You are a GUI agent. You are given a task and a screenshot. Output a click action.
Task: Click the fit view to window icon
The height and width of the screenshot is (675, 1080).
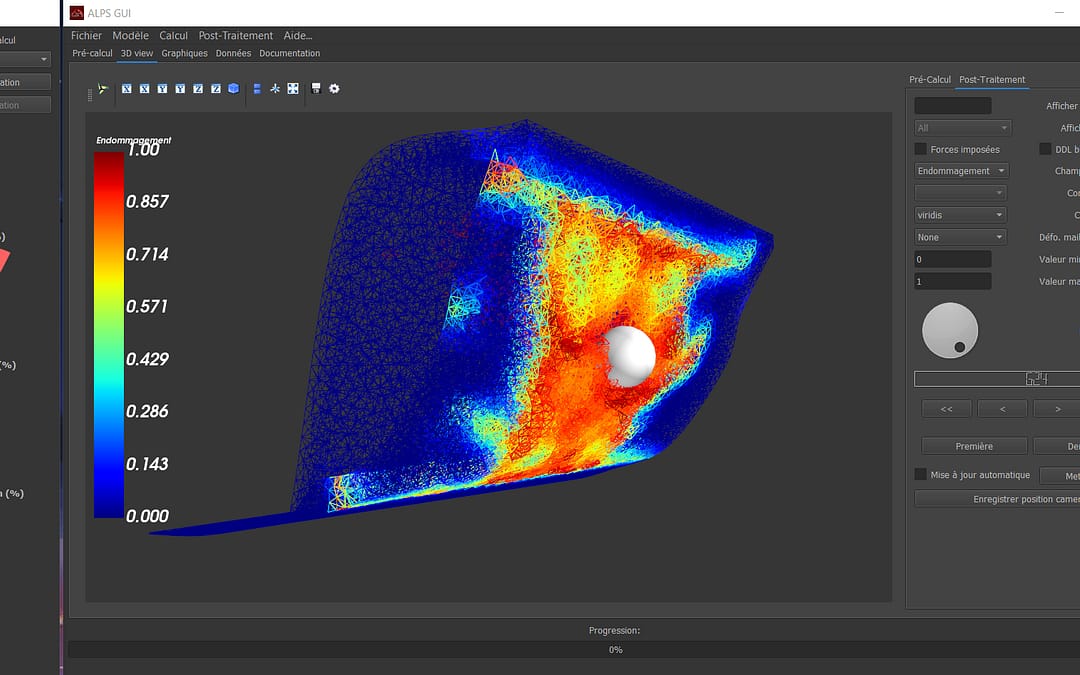pos(292,89)
